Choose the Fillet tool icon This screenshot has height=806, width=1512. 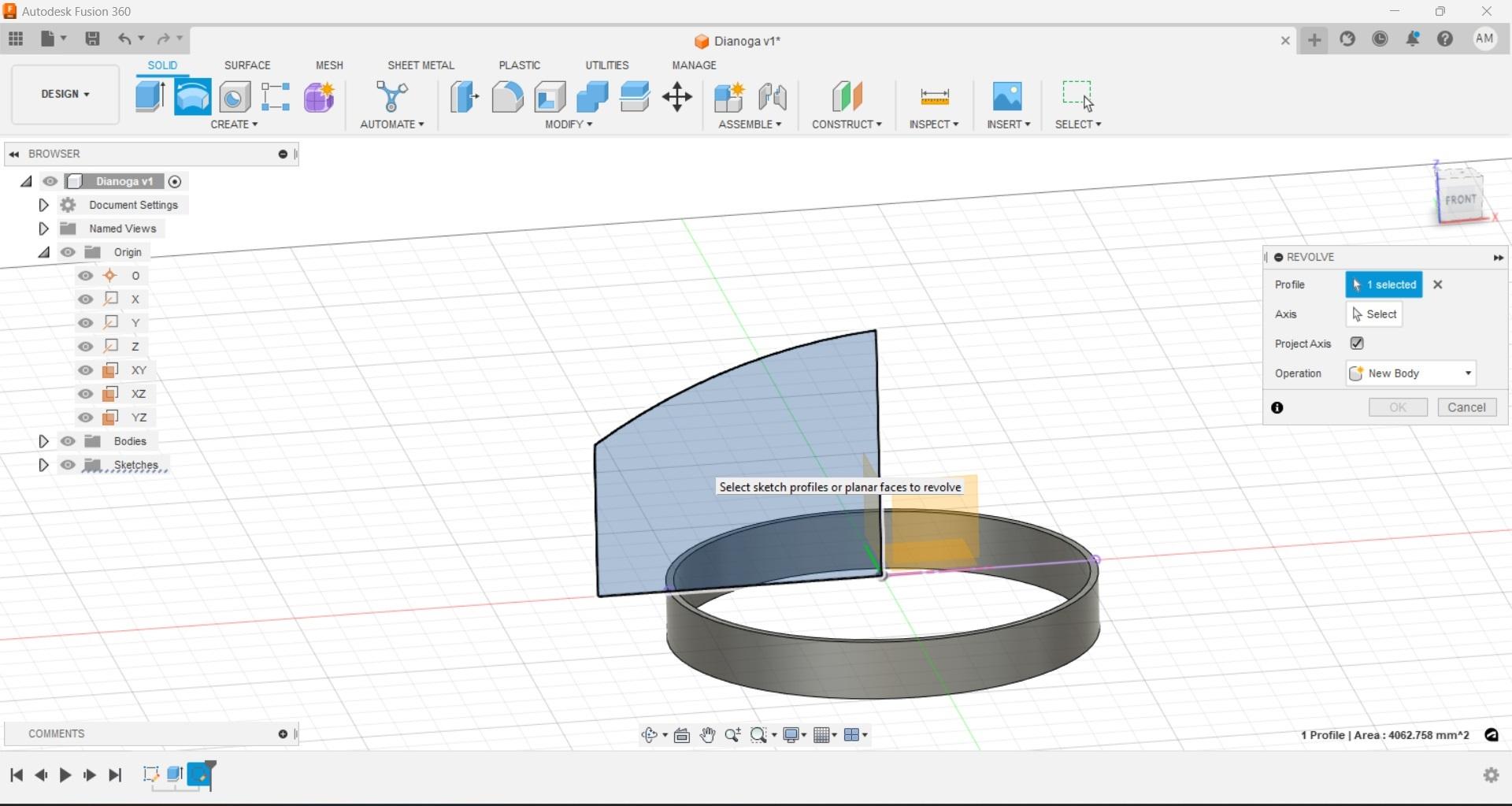(507, 97)
